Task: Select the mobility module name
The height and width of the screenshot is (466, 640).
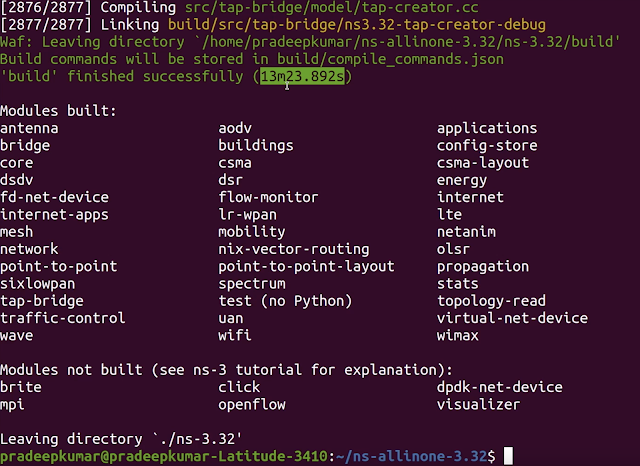Action: click(251, 232)
